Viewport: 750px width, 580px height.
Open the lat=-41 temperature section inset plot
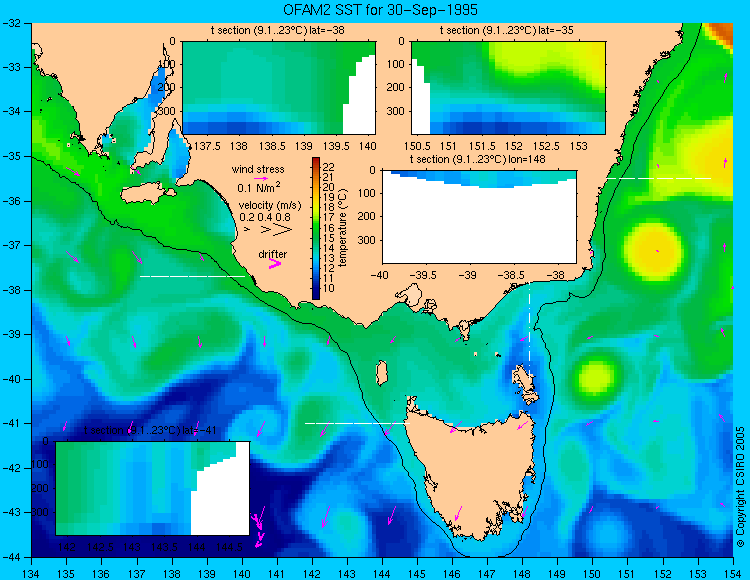click(x=153, y=488)
